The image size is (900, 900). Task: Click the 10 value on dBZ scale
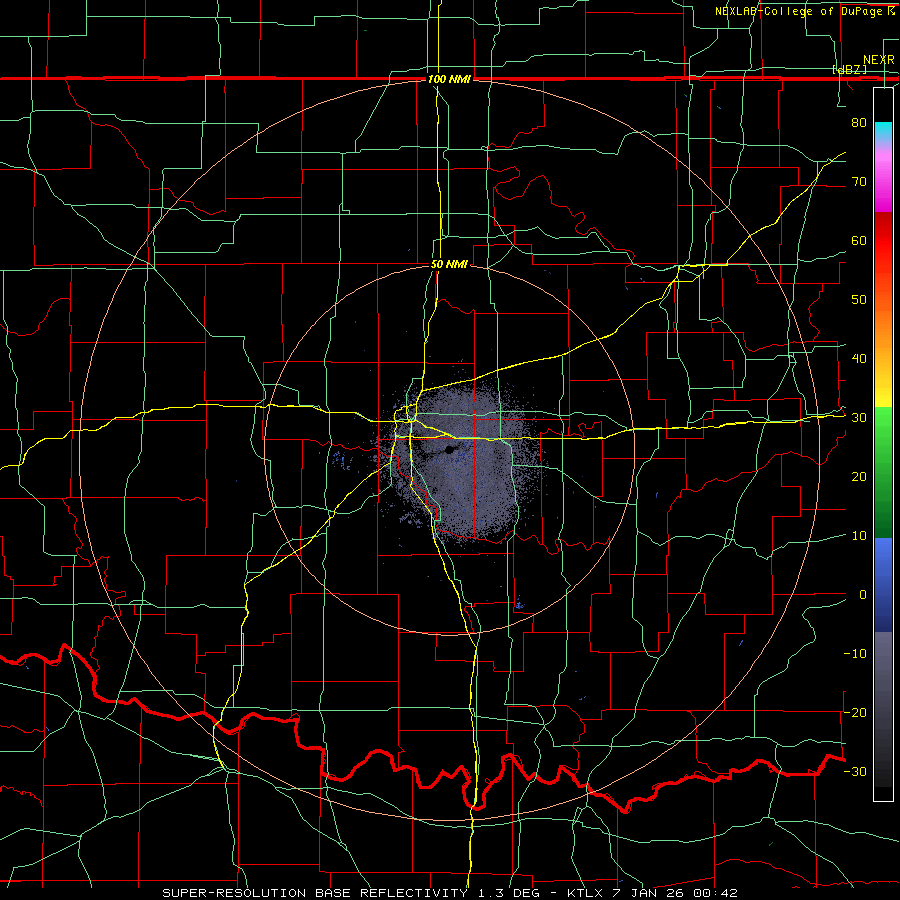pyautogui.click(x=859, y=536)
